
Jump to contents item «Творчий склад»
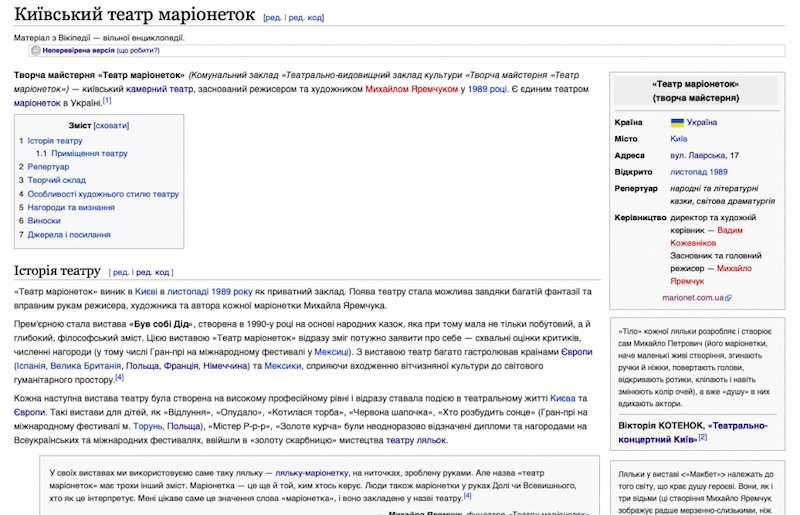coord(57,180)
